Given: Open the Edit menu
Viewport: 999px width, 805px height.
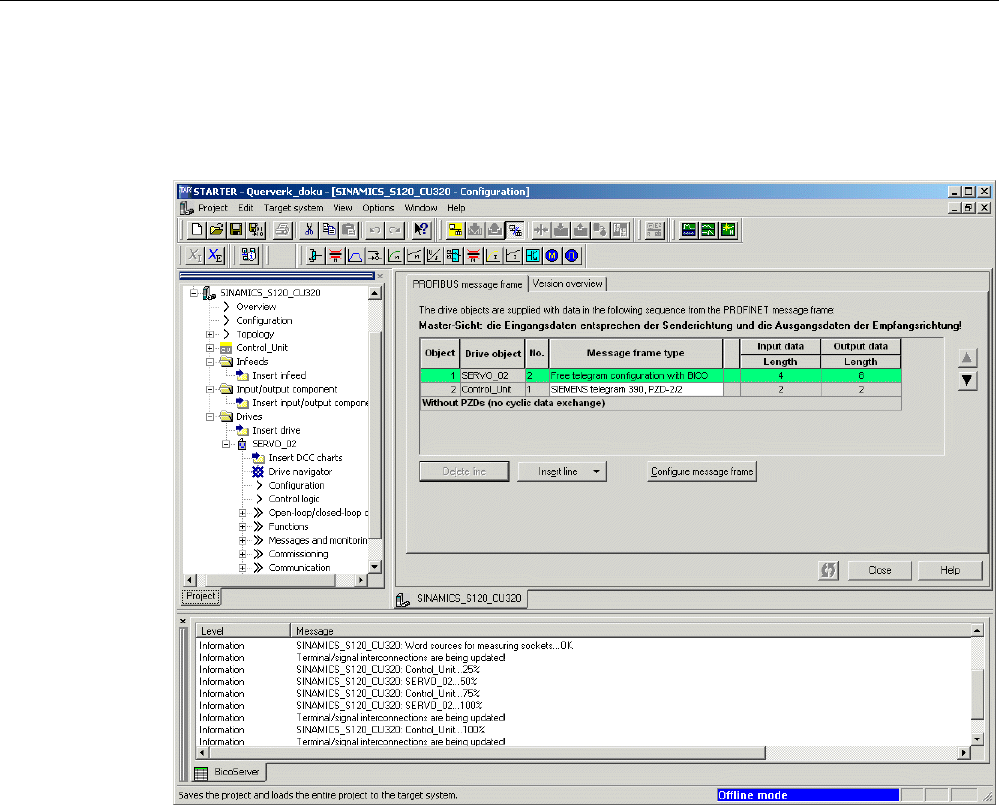Looking at the screenshot, I should (x=246, y=208).
